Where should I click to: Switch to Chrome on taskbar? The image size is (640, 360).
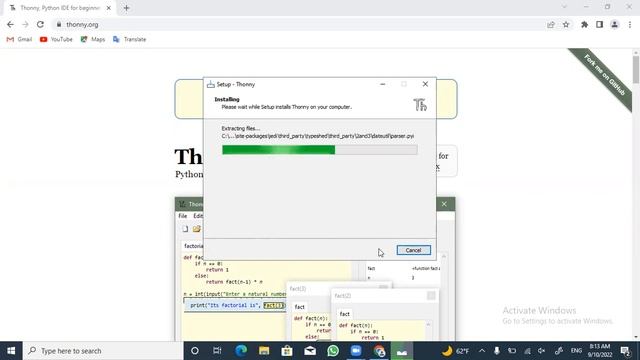tap(379, 351)
